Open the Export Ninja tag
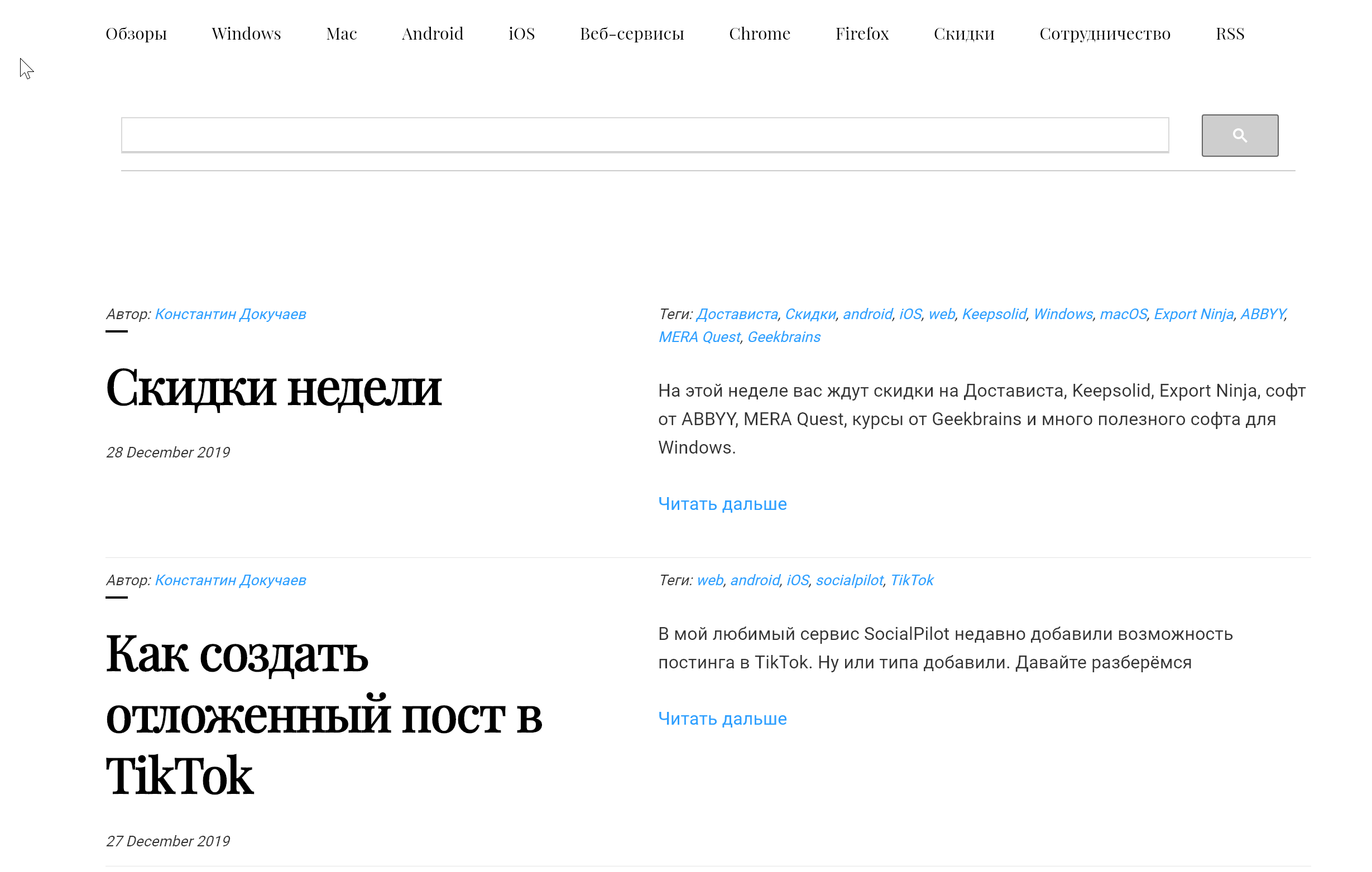This screenshot has height=872, width=1372. [1193, 314]
